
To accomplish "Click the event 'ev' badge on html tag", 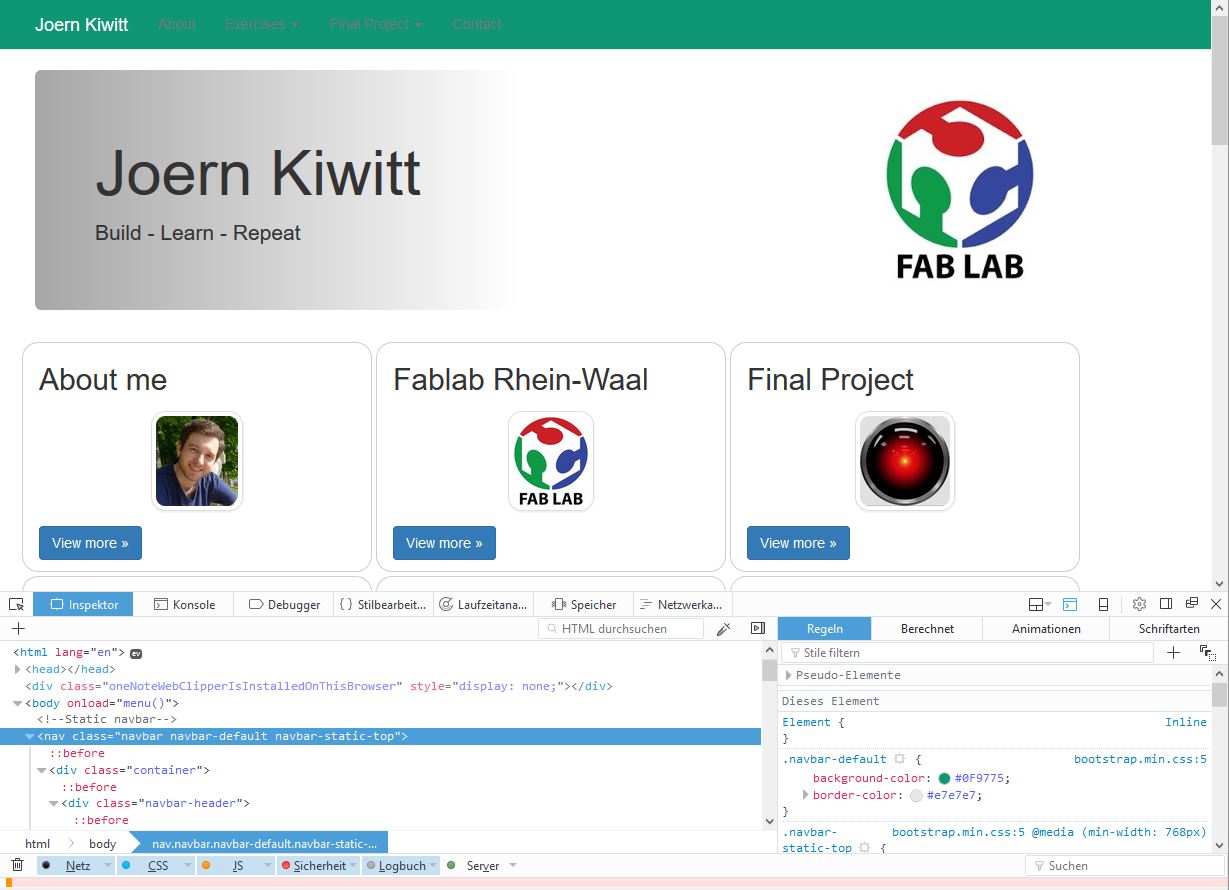I will pyautogui.click(x=137, y=653).
